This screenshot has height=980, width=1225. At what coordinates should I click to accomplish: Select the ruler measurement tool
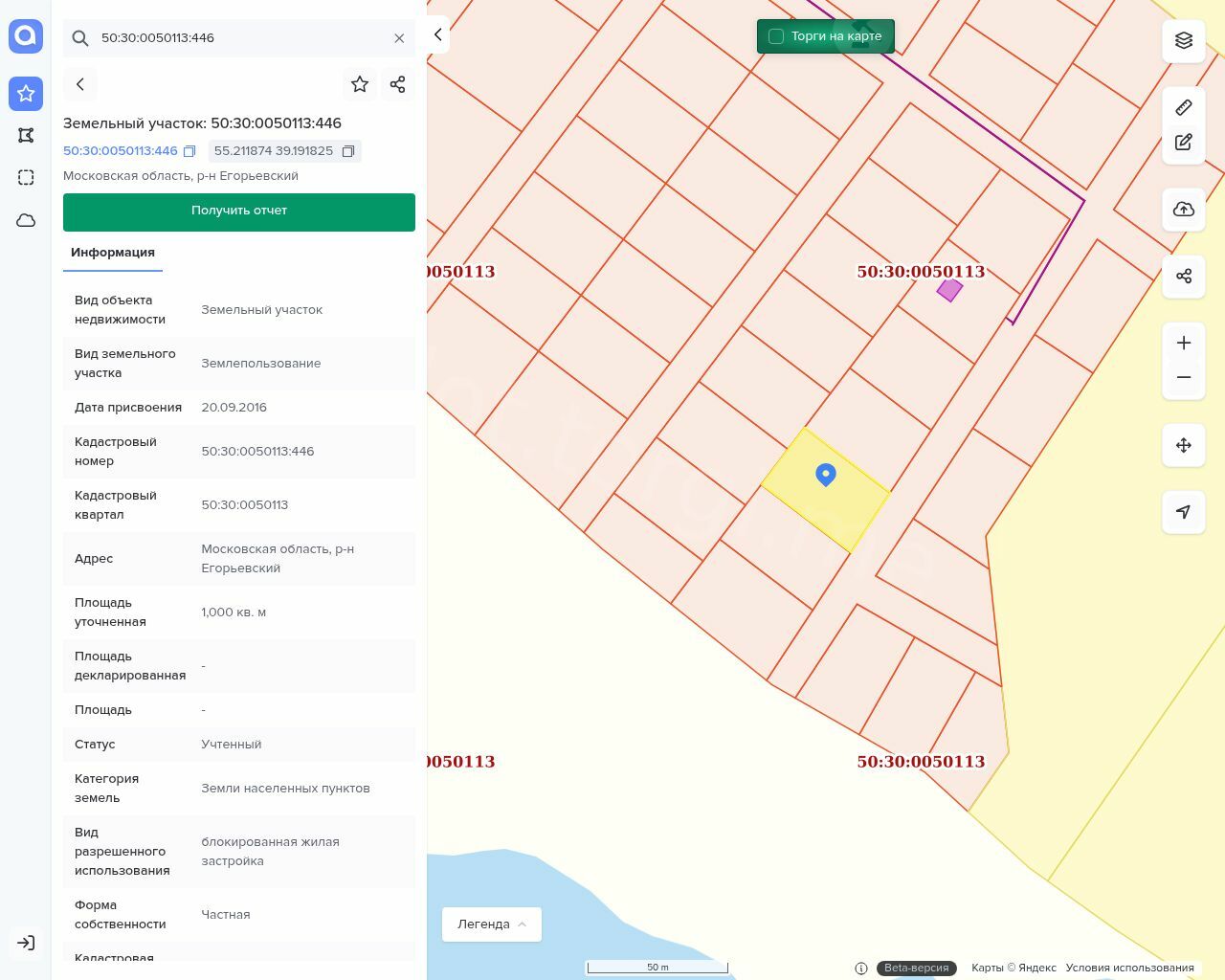pos(1183,107)
